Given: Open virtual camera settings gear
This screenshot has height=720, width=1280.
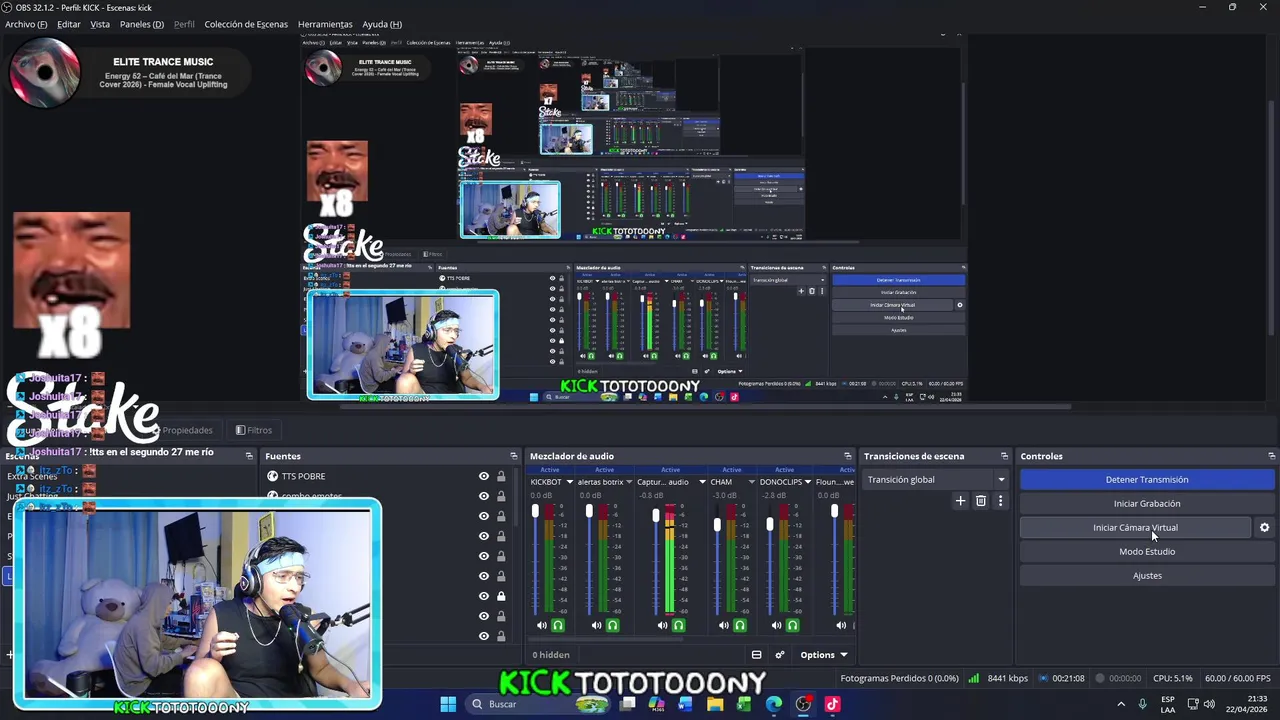Looking at the screenshot, I should coord(1264,527).
